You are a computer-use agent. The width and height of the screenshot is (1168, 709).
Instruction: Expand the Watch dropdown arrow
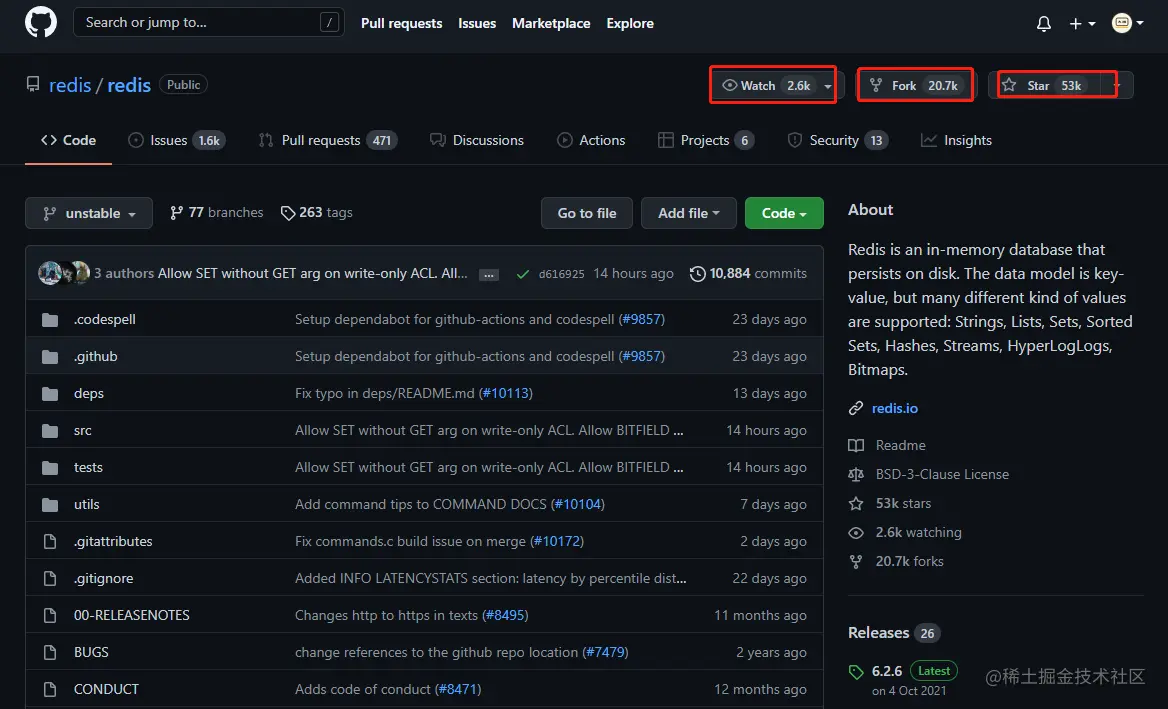coord(828,86)
